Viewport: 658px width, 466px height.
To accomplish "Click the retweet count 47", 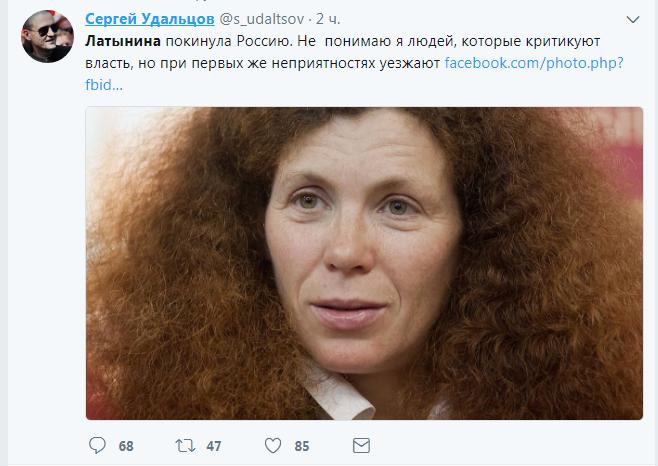I will pos(214,446).
